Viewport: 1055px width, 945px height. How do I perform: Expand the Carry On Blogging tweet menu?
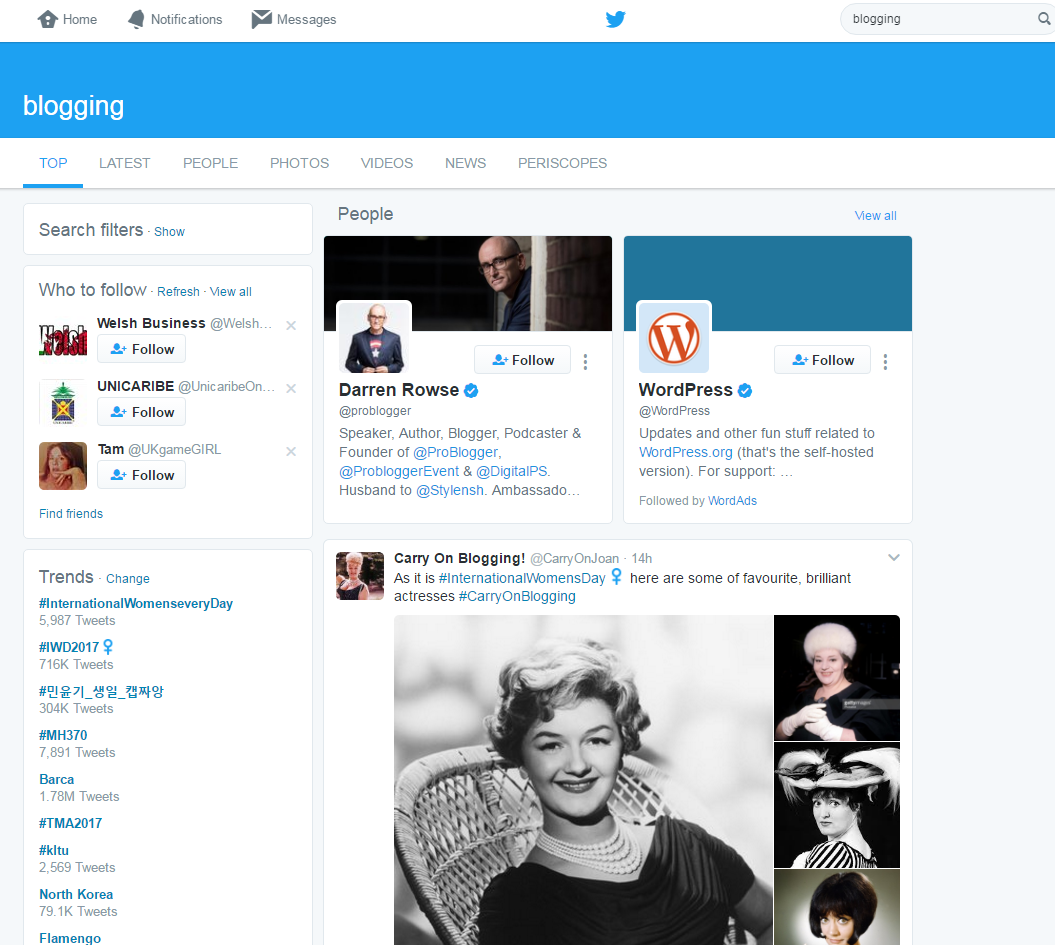[894, 558]
